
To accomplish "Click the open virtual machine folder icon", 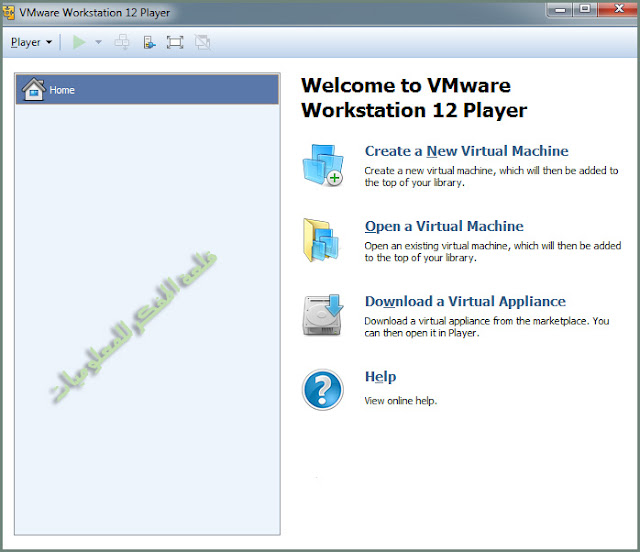I will coord(321,240).
